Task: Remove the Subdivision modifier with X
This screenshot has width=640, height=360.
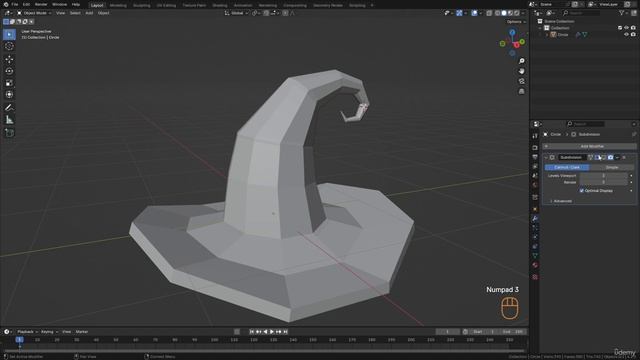Action: (624, 158)
